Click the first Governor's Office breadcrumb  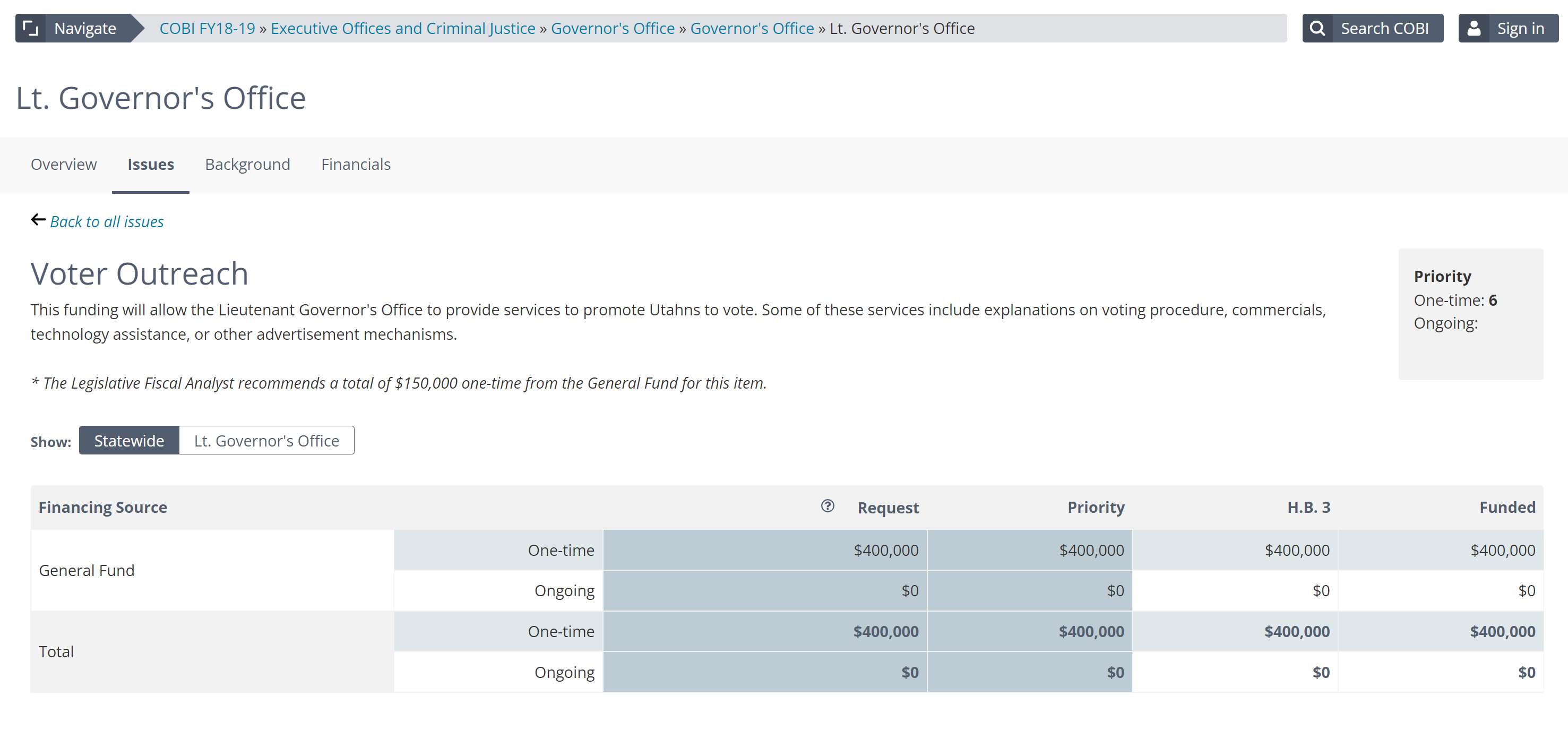[613, 28]
